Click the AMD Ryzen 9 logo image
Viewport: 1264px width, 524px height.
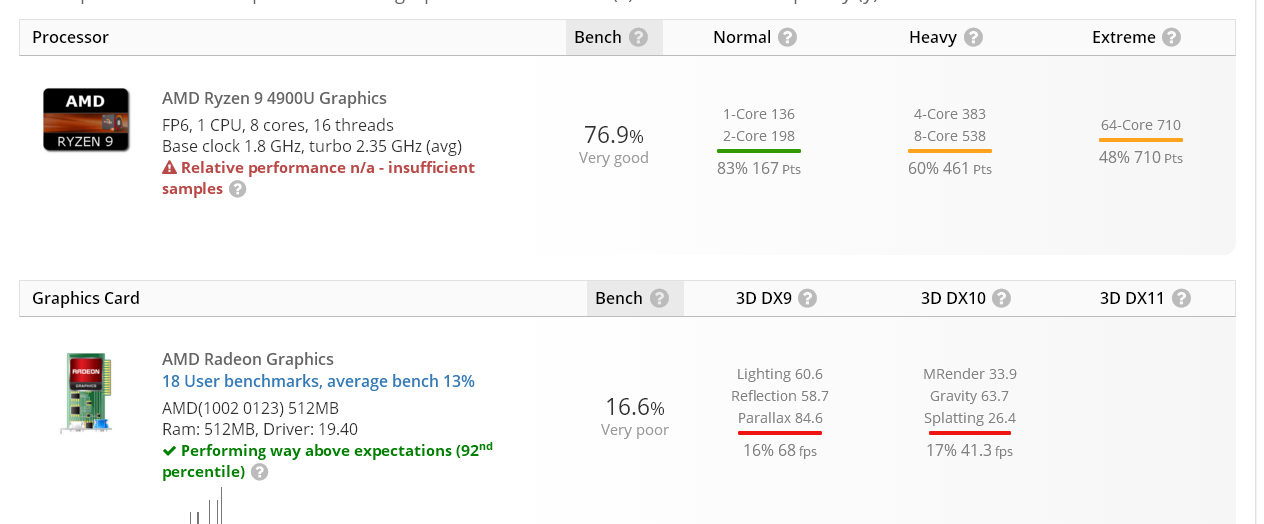(x=86, y=120)
